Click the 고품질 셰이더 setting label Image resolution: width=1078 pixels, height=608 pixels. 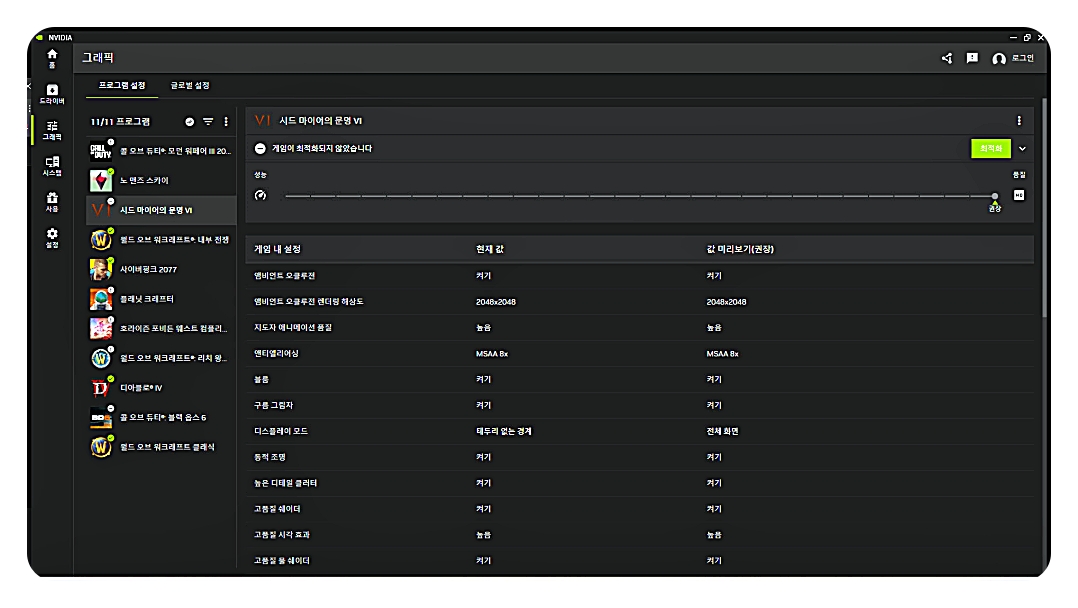[277, 509]
